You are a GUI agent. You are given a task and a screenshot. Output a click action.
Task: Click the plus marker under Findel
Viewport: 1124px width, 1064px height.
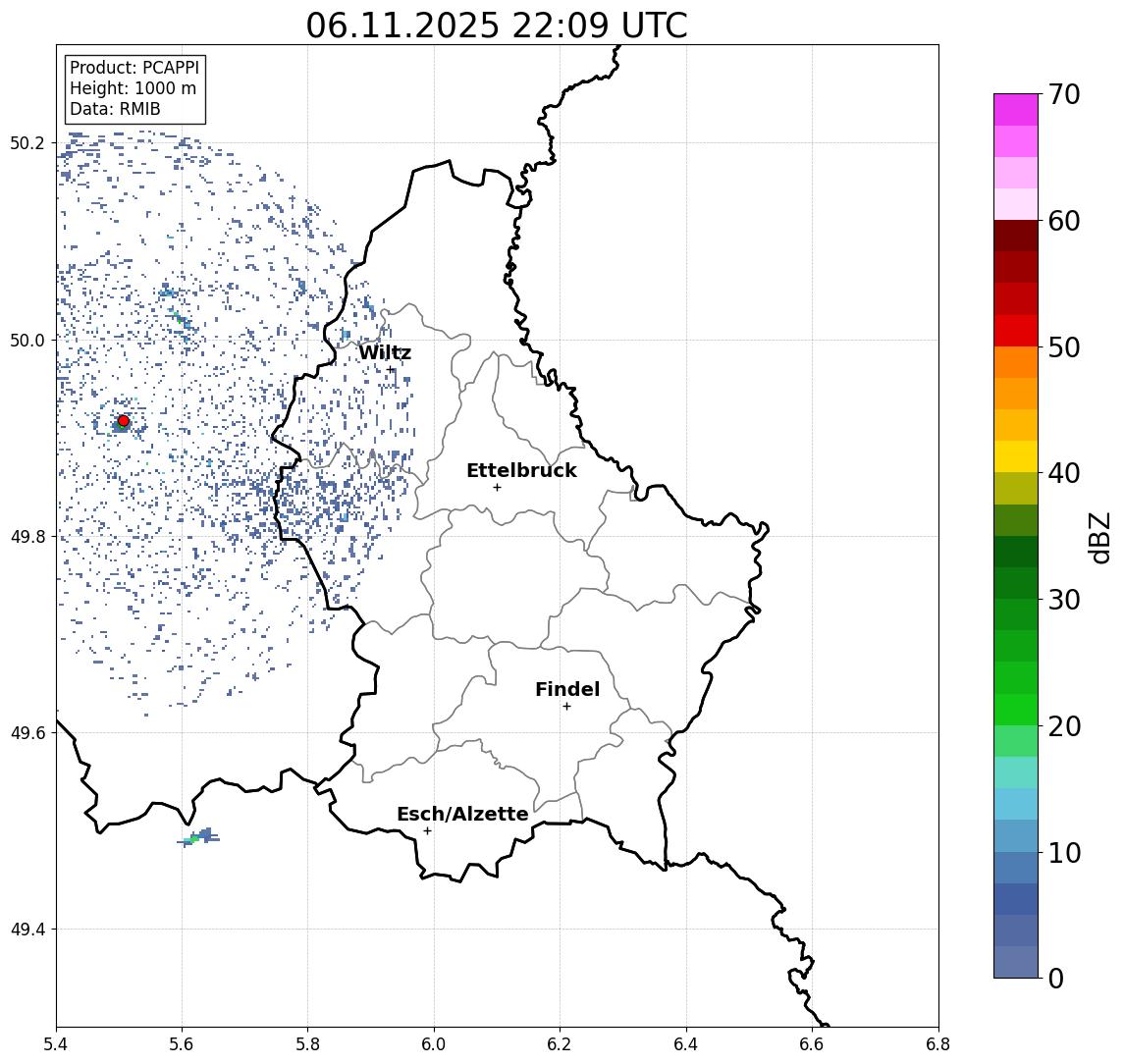[566, 707]
